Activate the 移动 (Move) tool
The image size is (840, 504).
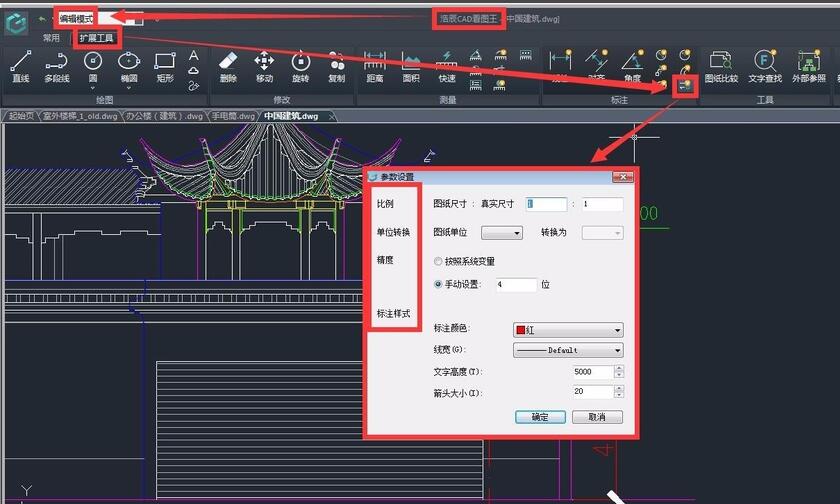click(x=264, y=66)
